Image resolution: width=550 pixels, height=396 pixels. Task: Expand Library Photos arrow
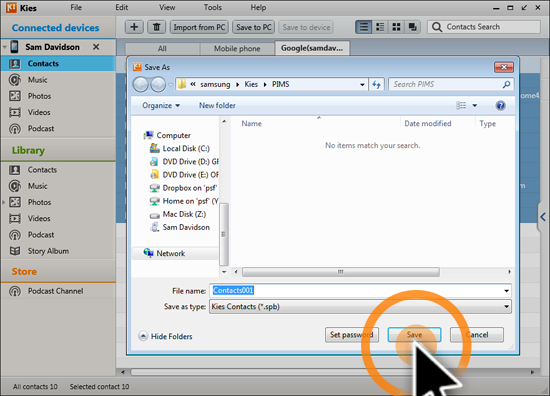[4, 202]
